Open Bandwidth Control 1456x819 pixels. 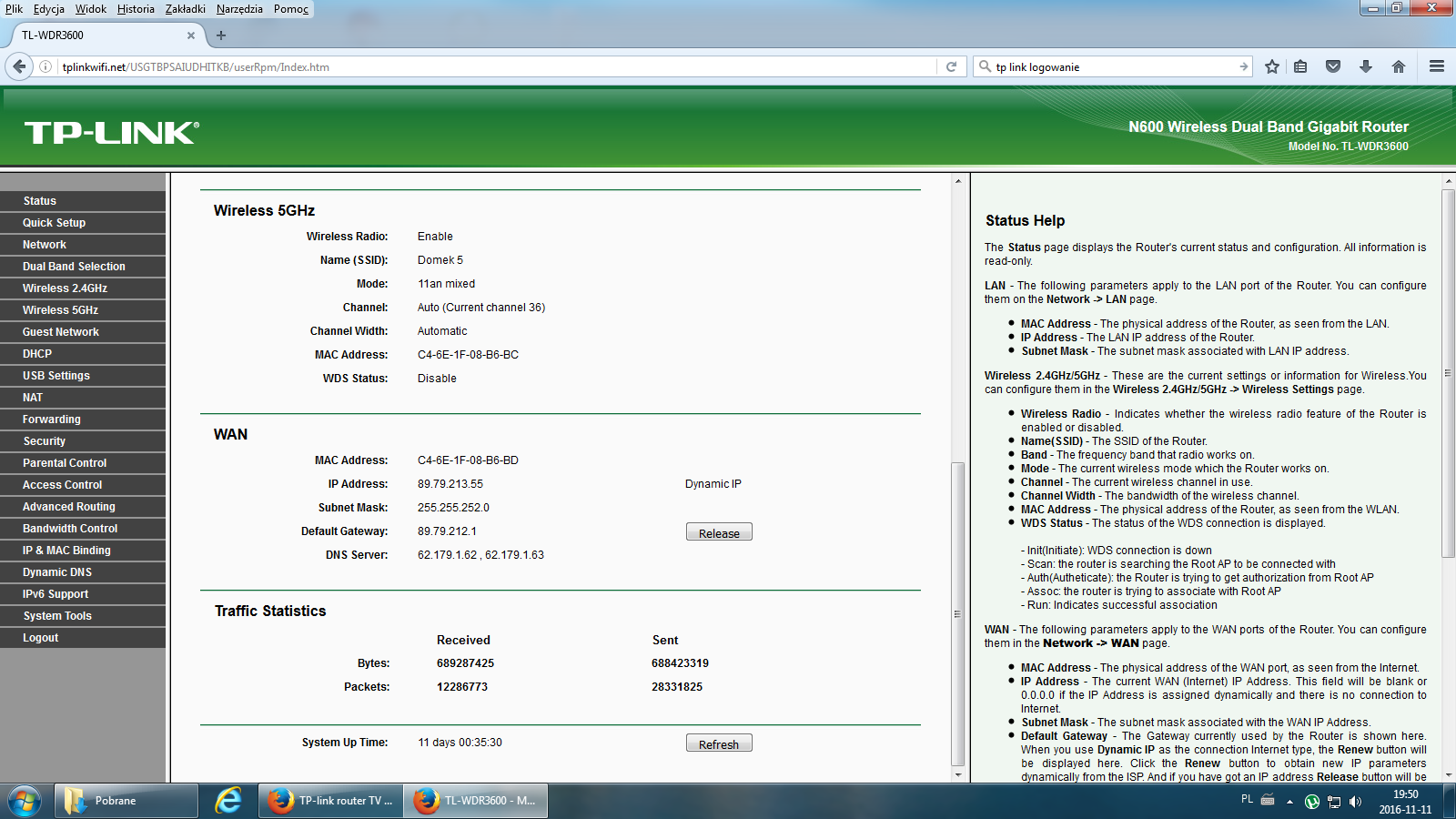[x=83, y=529]
